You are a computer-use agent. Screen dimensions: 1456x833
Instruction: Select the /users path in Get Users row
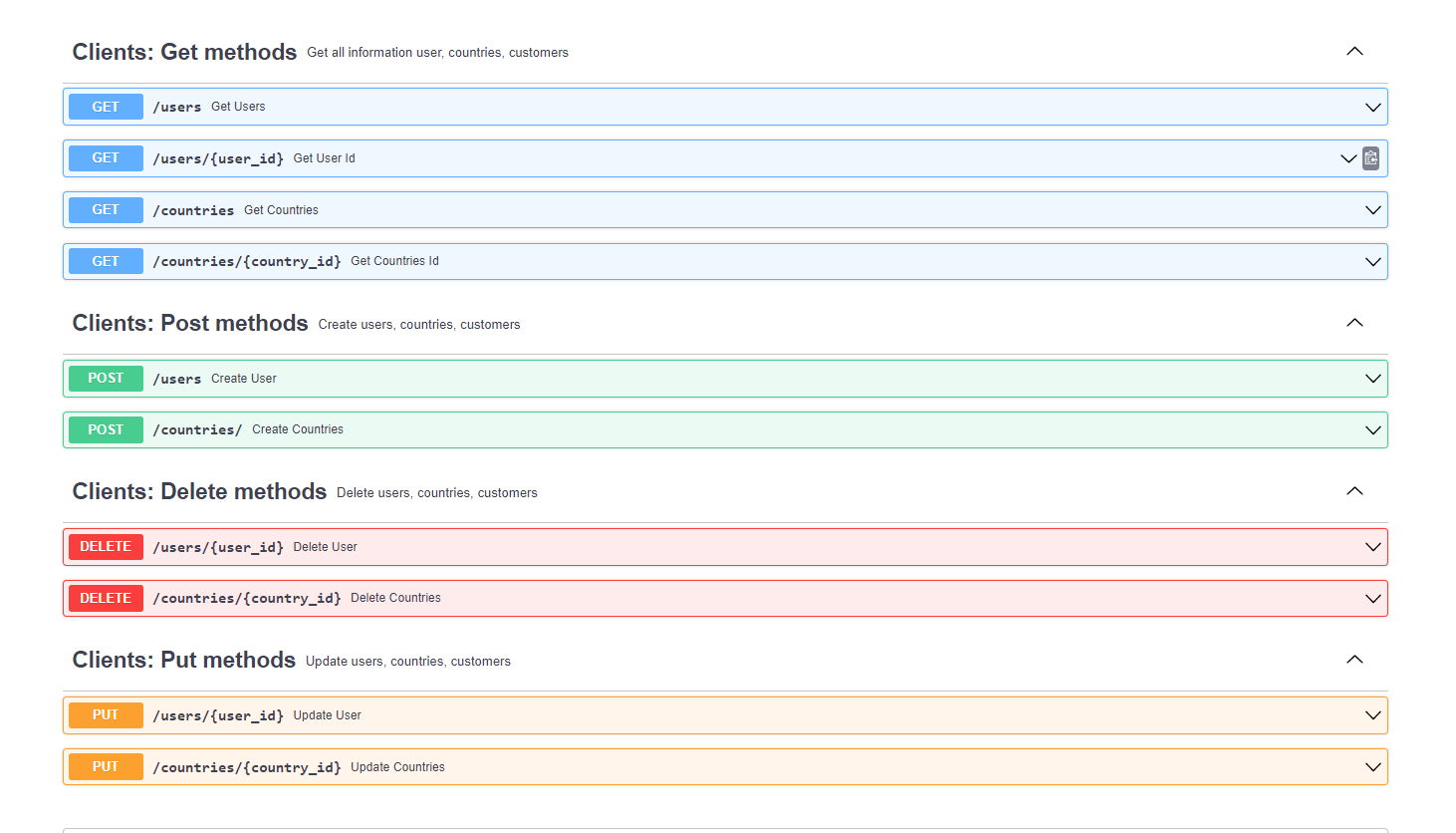(177, 107)
